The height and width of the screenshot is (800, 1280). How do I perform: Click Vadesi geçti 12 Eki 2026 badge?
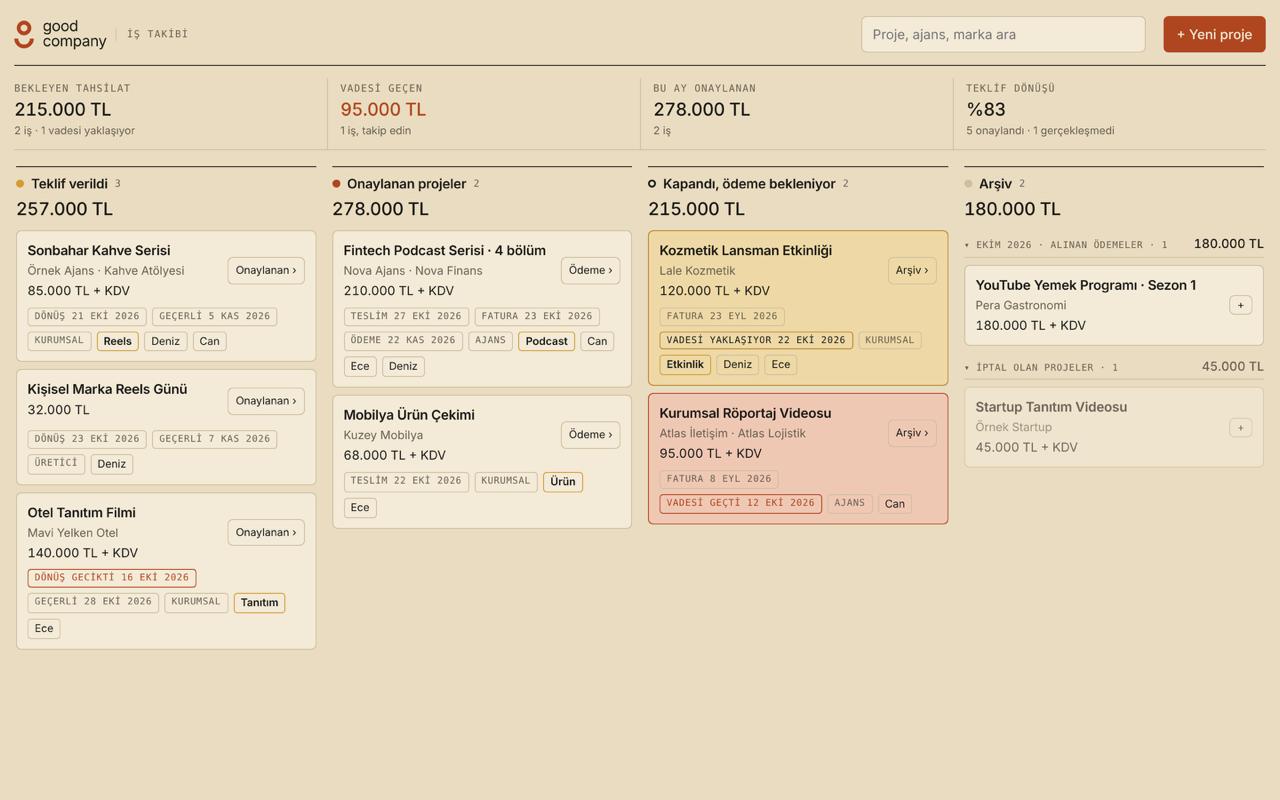(x=741, y=503)
